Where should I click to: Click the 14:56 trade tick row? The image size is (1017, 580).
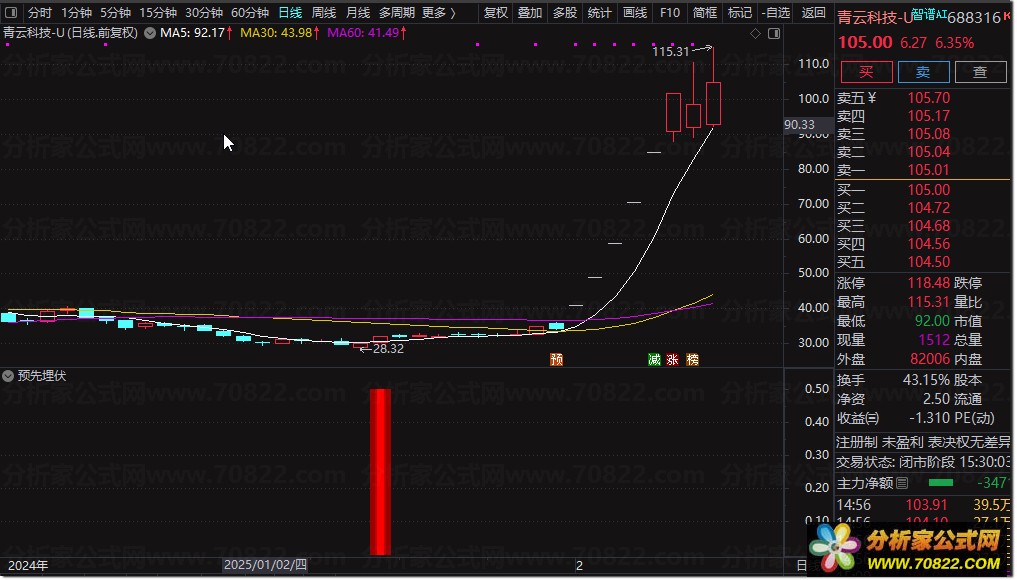coord(924,505)
